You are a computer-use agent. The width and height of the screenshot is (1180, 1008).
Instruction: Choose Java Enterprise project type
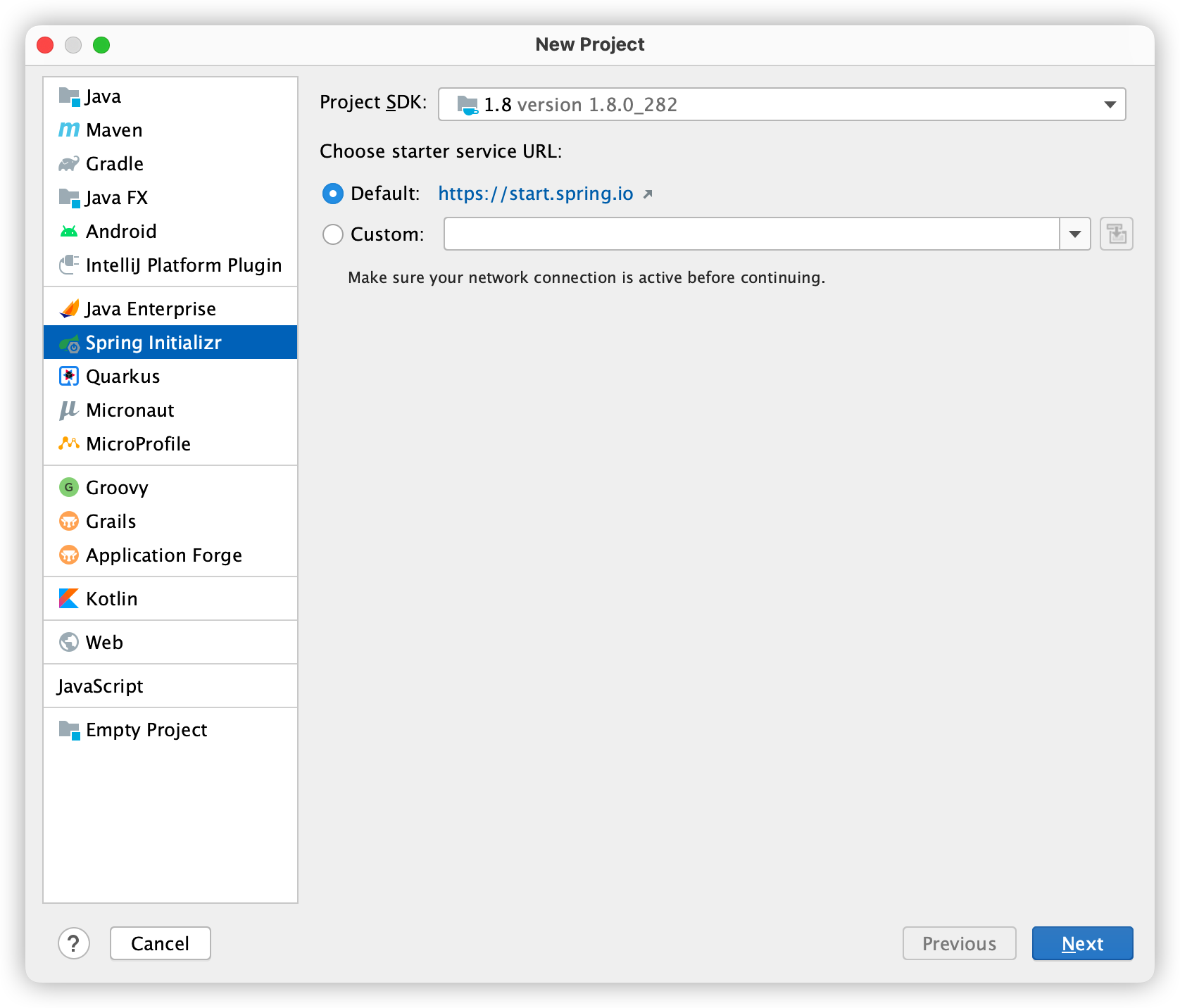[x=170, y=309]
